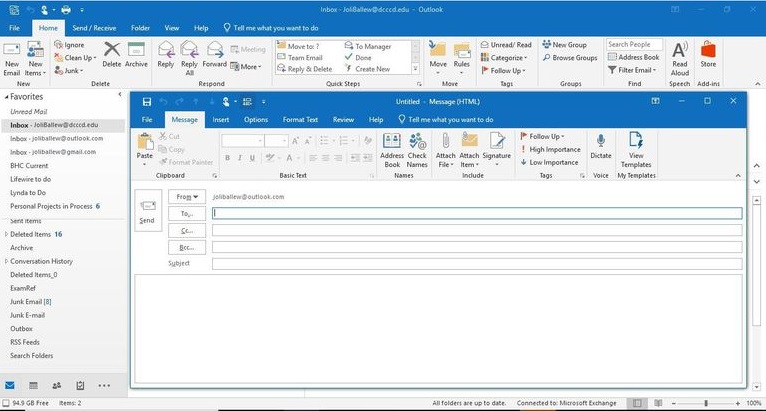Adjust the zoom slider in the status bar
Screen dimensions: 766x411
[705, 403]
